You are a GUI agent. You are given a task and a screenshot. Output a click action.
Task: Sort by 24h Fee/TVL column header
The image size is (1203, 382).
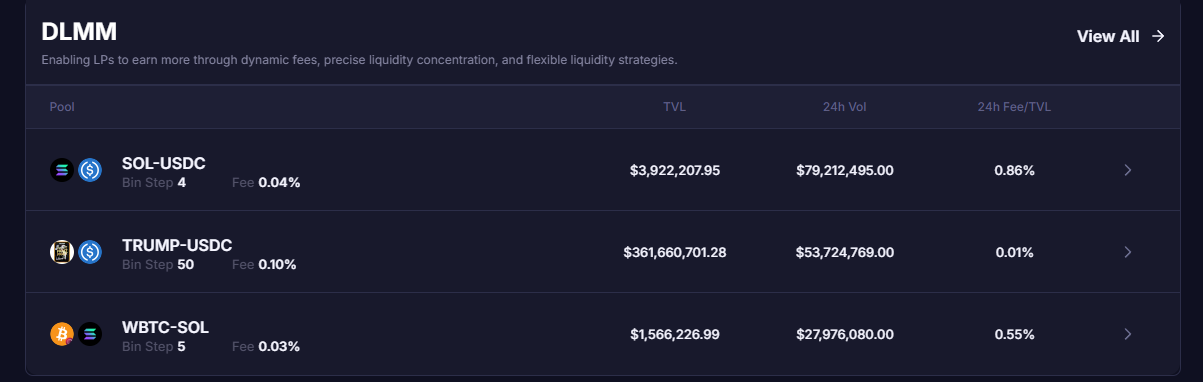tap(1014, 107)
